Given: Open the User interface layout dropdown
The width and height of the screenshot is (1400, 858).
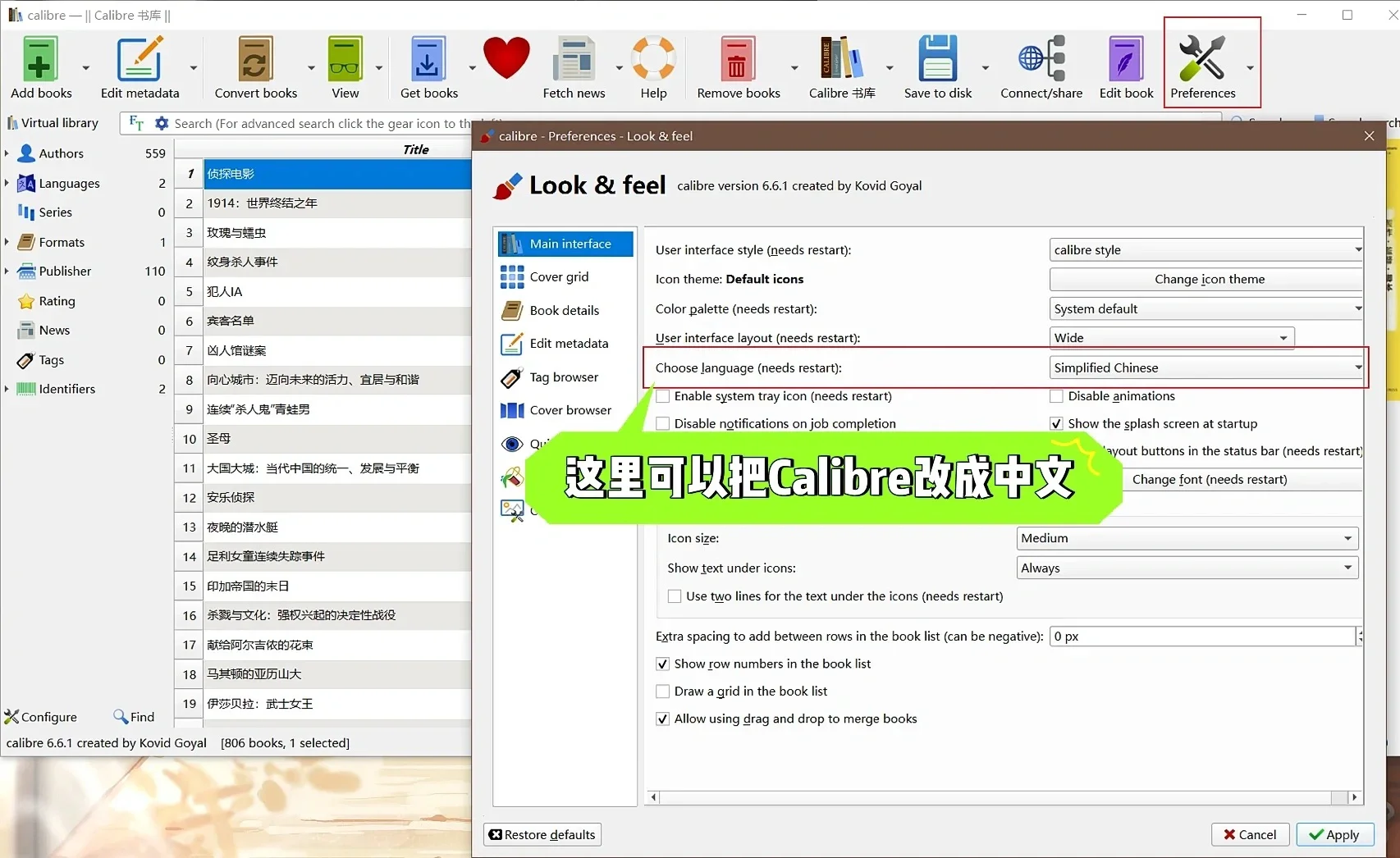Looking at the screenshot, I should pos(1171,338).
